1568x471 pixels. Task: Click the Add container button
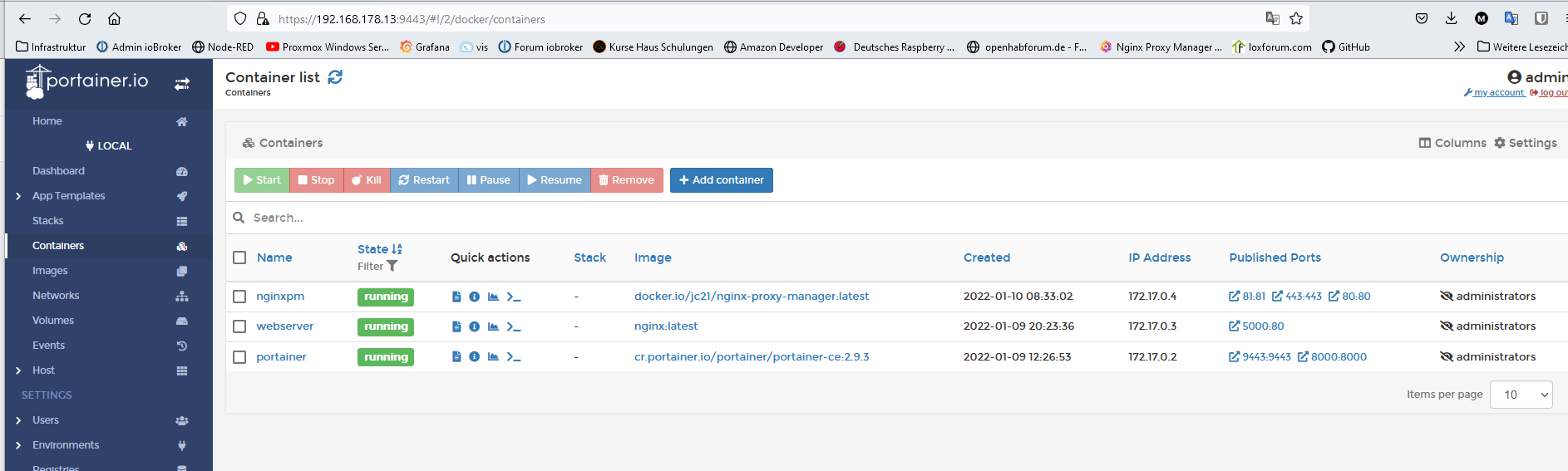[721, 180]
